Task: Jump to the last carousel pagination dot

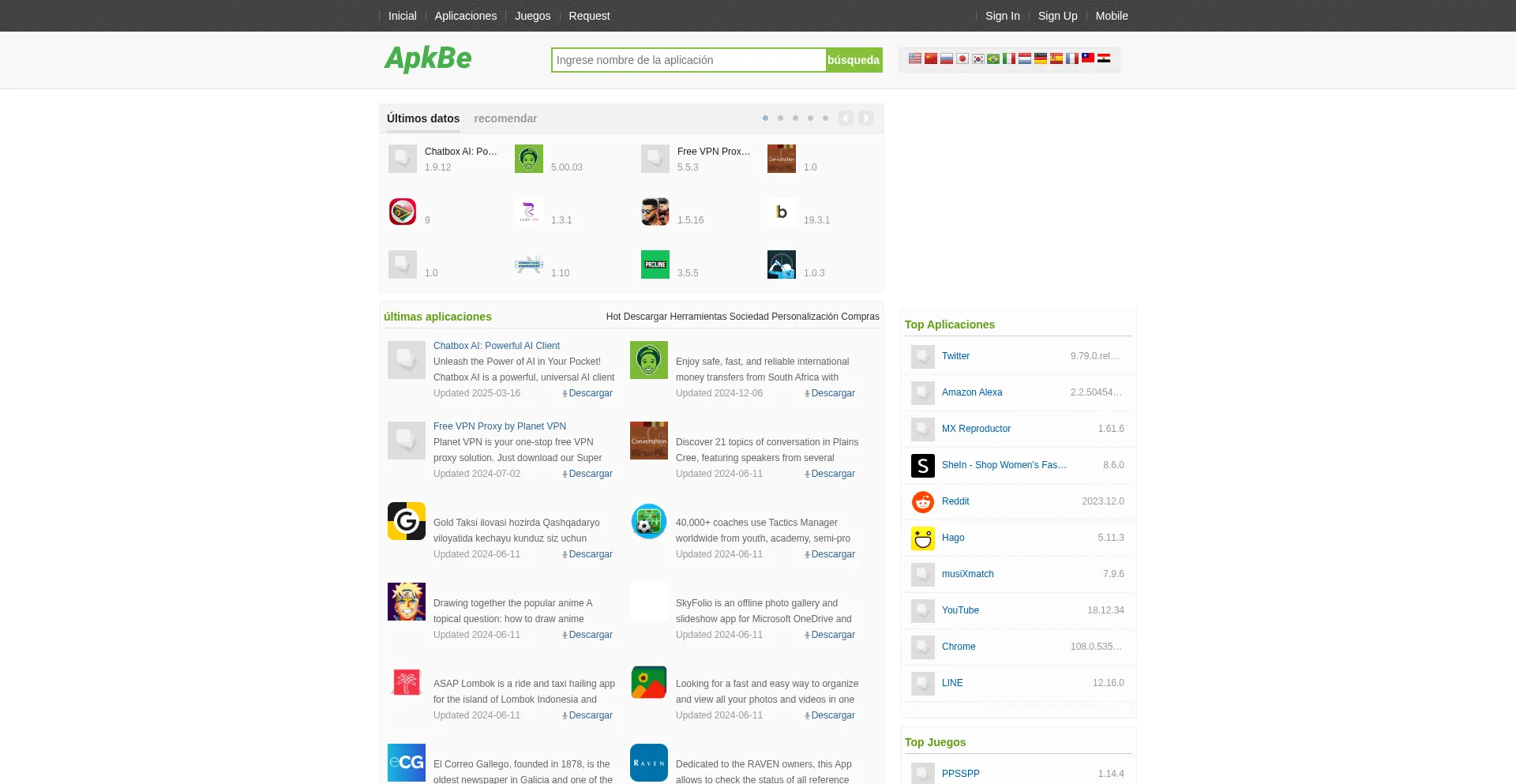Action: pyautogui.click(x=825, y=118)
